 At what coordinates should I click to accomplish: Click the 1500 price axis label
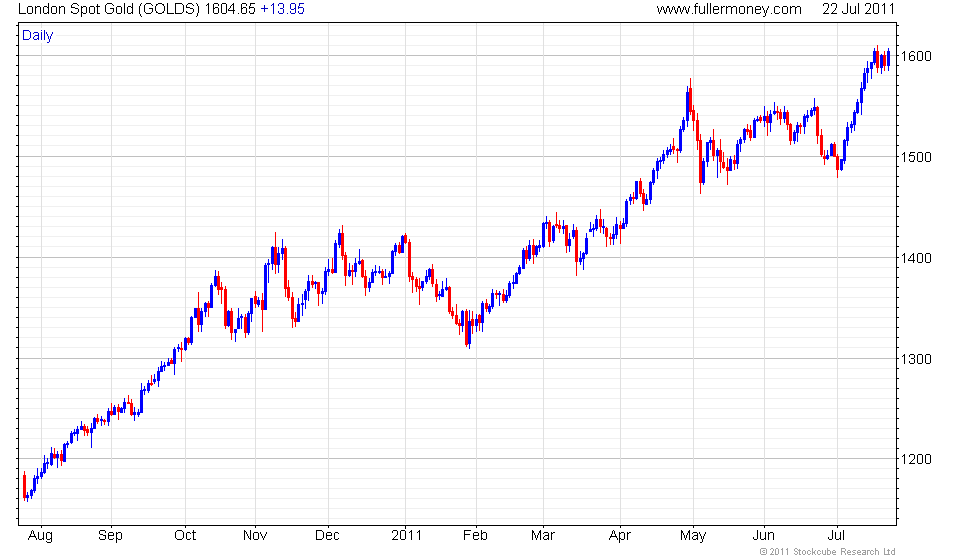tap(916, 157)
